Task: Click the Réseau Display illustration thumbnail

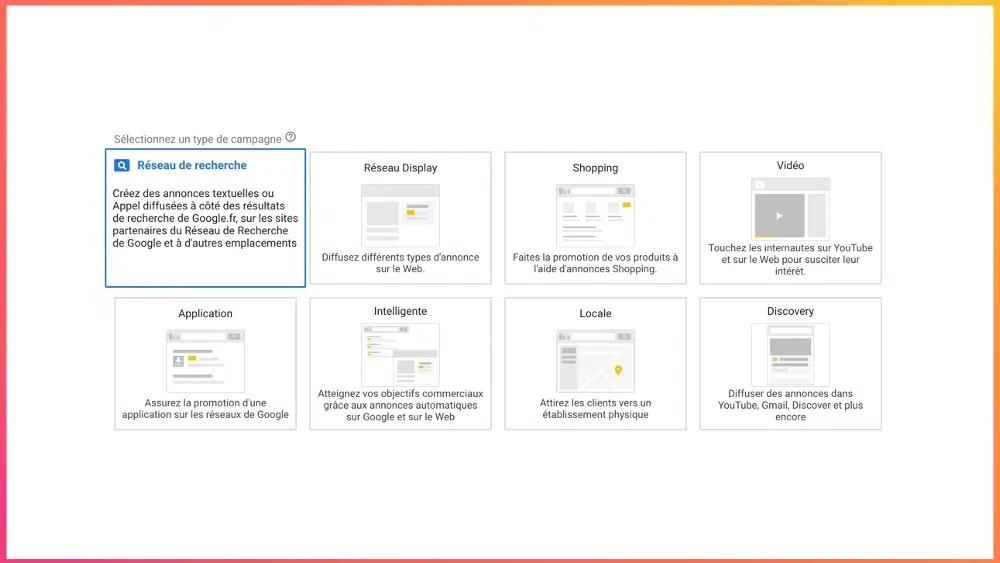Action: pyautogui.click(x=400, y=215)
